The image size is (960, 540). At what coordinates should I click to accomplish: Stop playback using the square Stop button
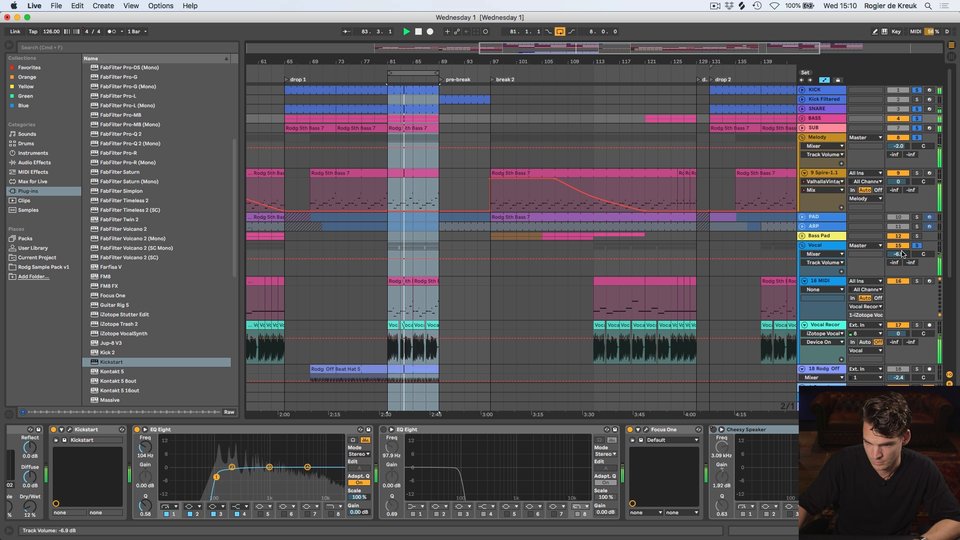pyautogui.click(x=418, y=31)
